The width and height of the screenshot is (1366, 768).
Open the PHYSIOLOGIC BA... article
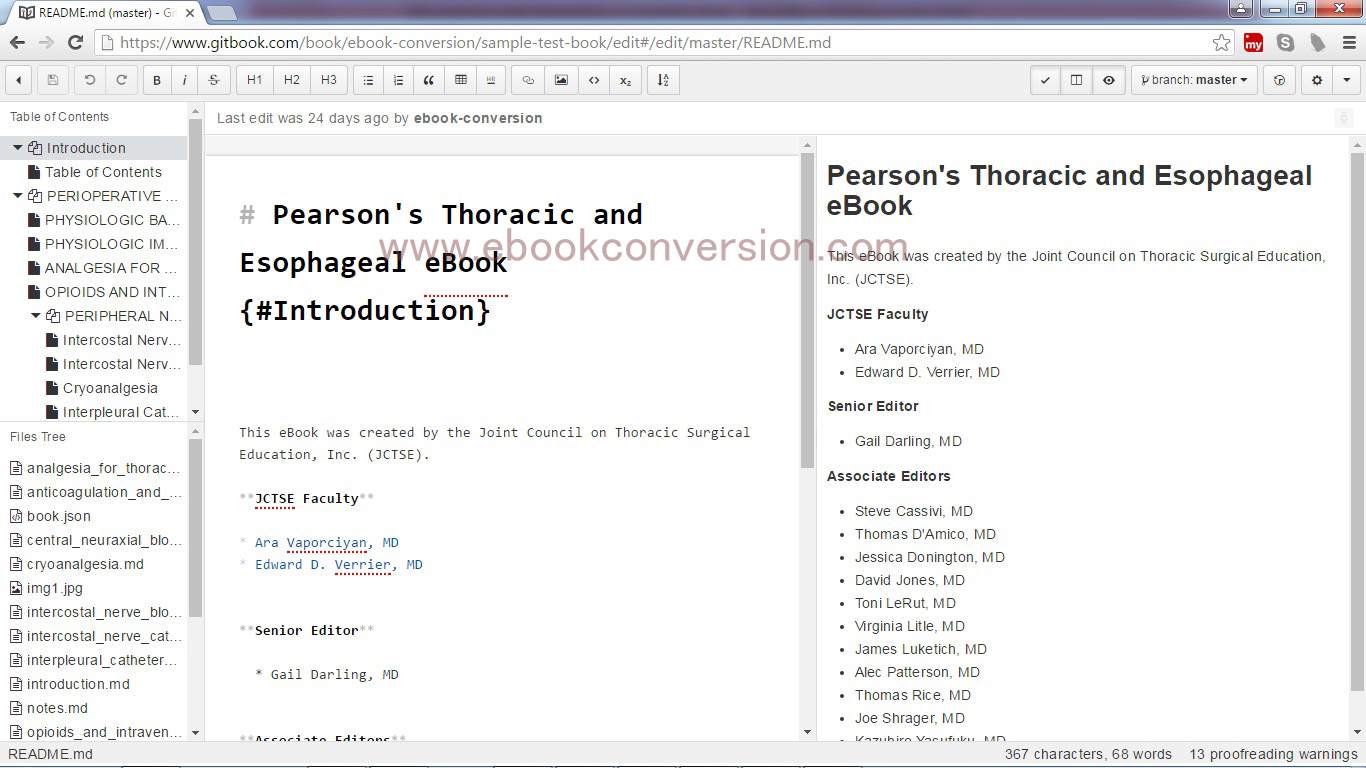112,220
